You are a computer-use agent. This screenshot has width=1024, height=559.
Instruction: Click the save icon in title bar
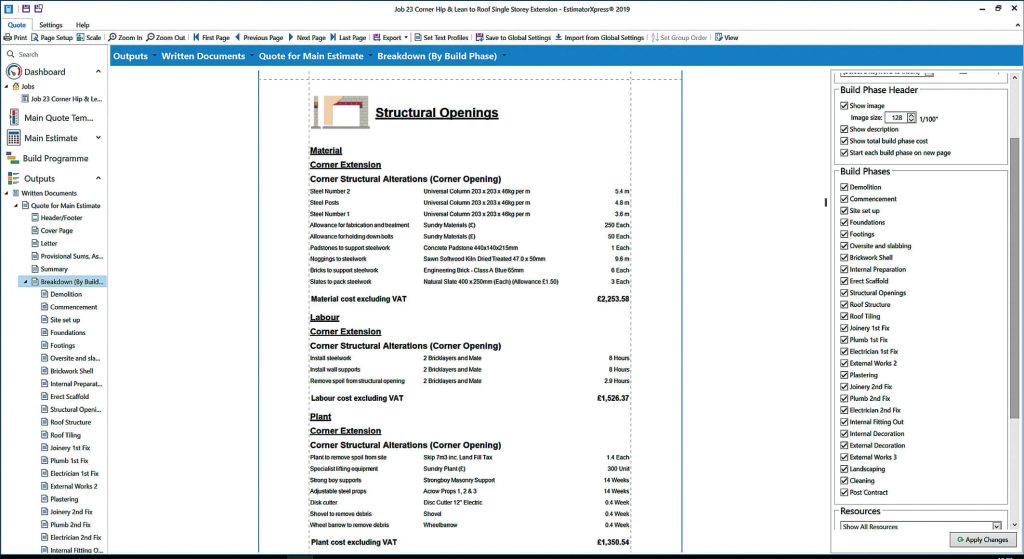coord(25,8)
